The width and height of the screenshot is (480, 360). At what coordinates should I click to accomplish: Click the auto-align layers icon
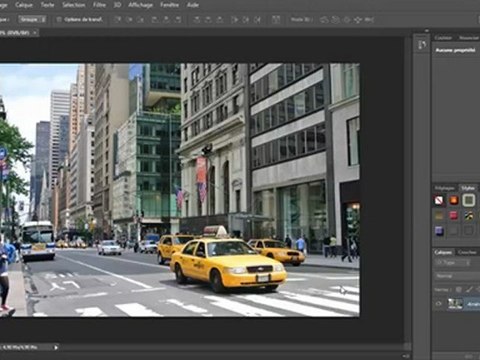coord(276,20)
